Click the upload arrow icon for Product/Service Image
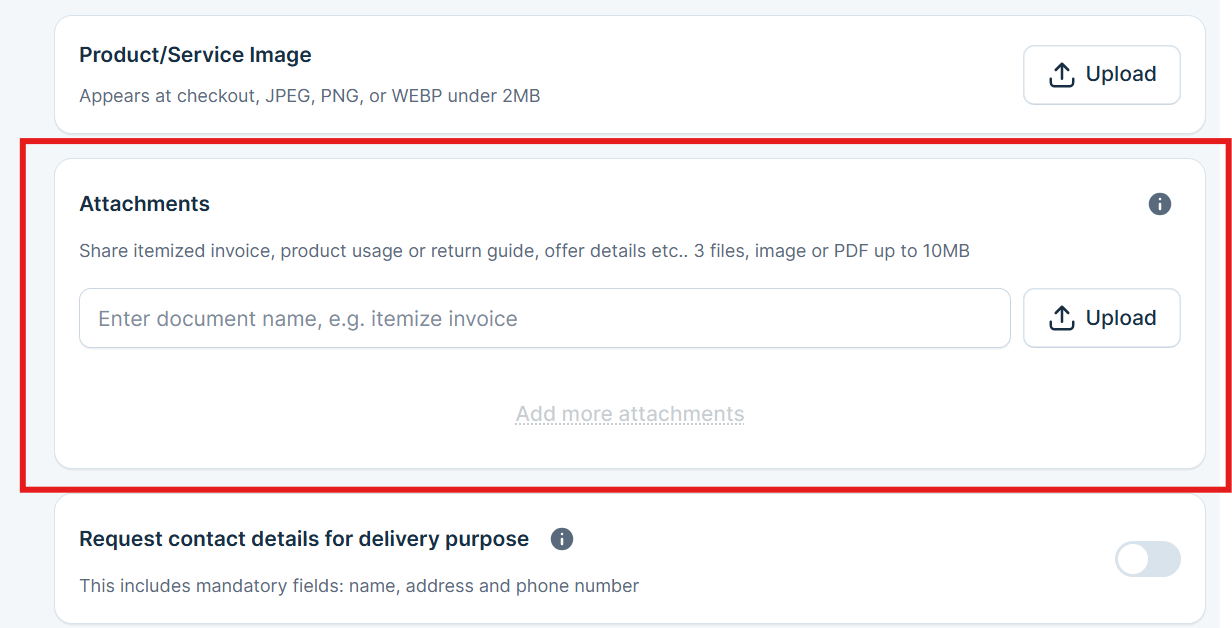Viewport: 1232px width, 628px height. (1061, 75)
